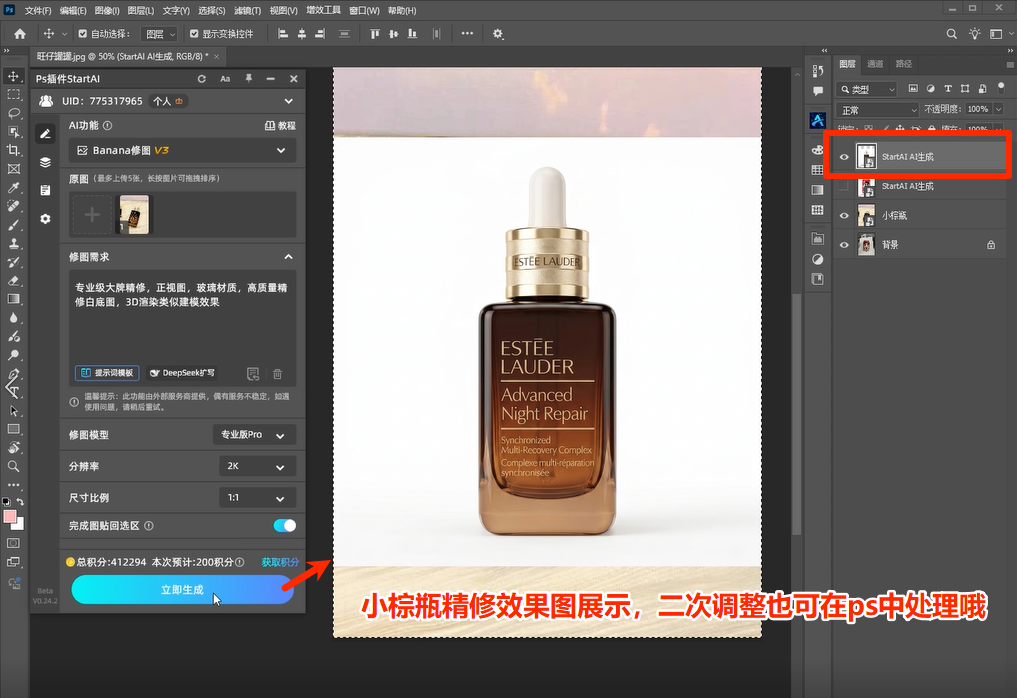This screenshot has width=1017, height=698.
Task: Click the add image plus button
Action: tap(92, 215)
